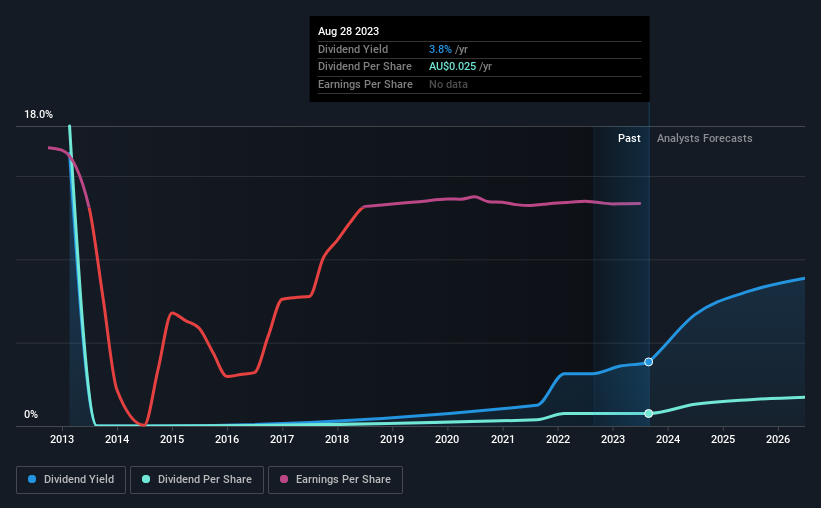Select the 2013 year on the x-axis
This screenshot has height=508, width=821.
click(x=62, y=440)
